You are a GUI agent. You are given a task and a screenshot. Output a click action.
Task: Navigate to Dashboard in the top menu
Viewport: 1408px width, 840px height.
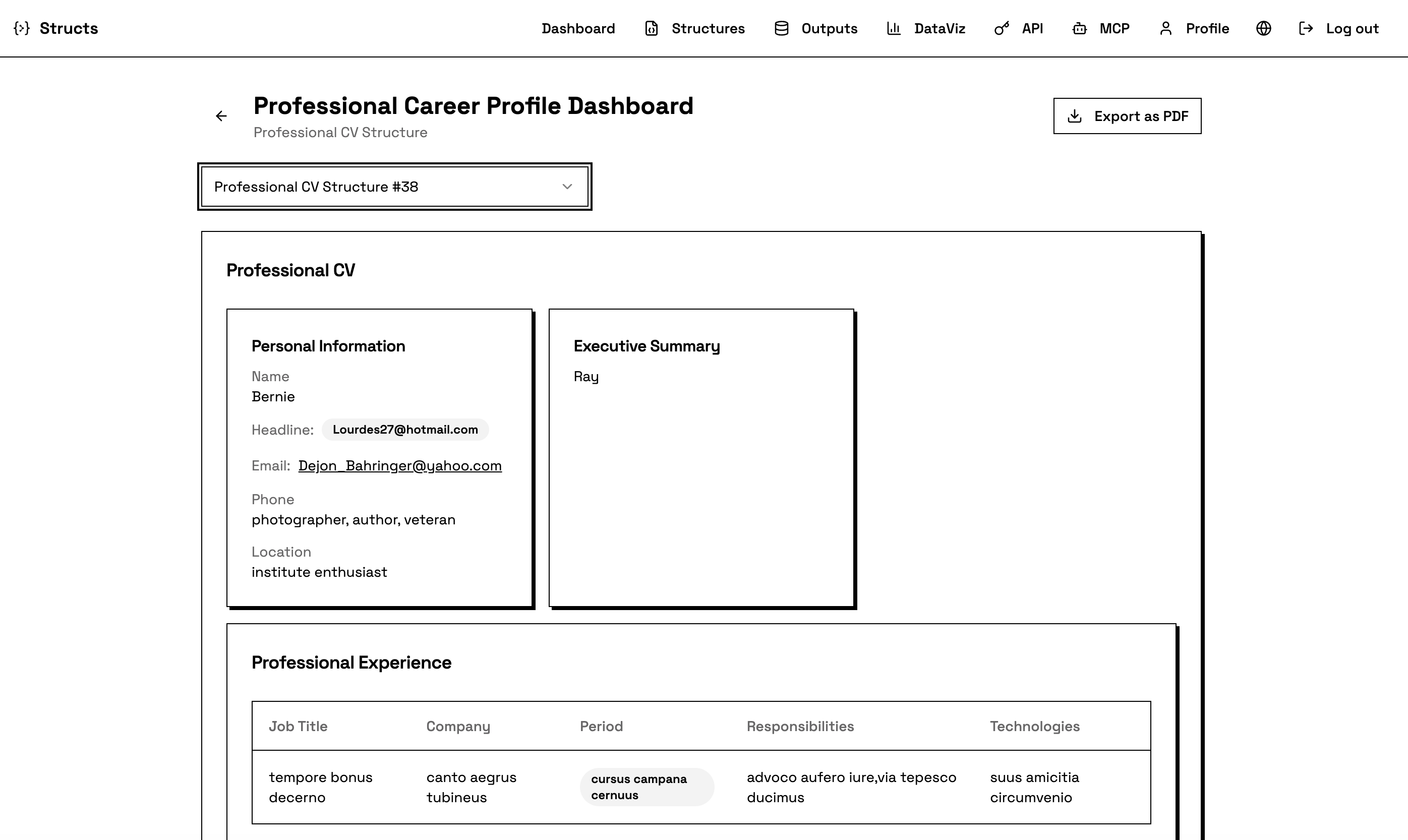tap(578, 28)
